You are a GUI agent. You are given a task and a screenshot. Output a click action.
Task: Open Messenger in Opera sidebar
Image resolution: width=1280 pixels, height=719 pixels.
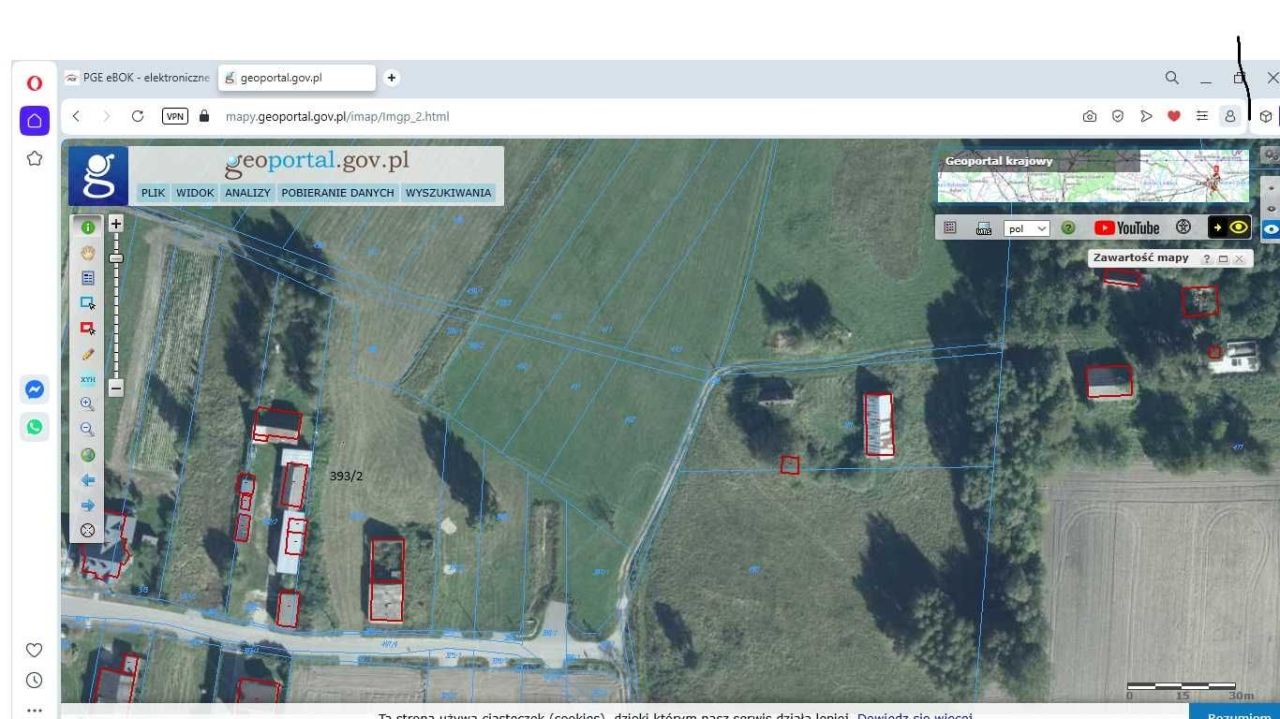34,389
